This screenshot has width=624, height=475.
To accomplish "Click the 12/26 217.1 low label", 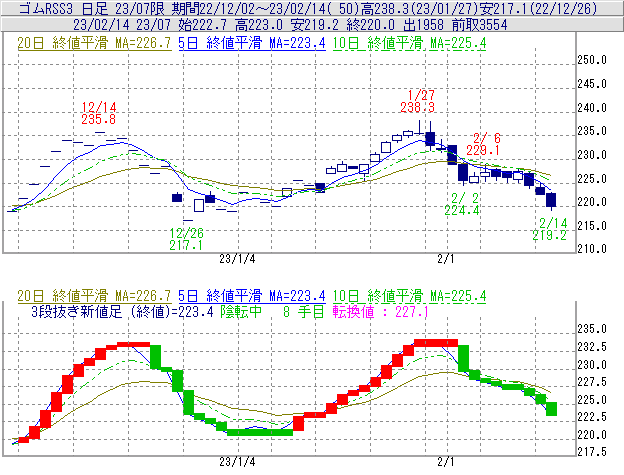I will point(186,239).
